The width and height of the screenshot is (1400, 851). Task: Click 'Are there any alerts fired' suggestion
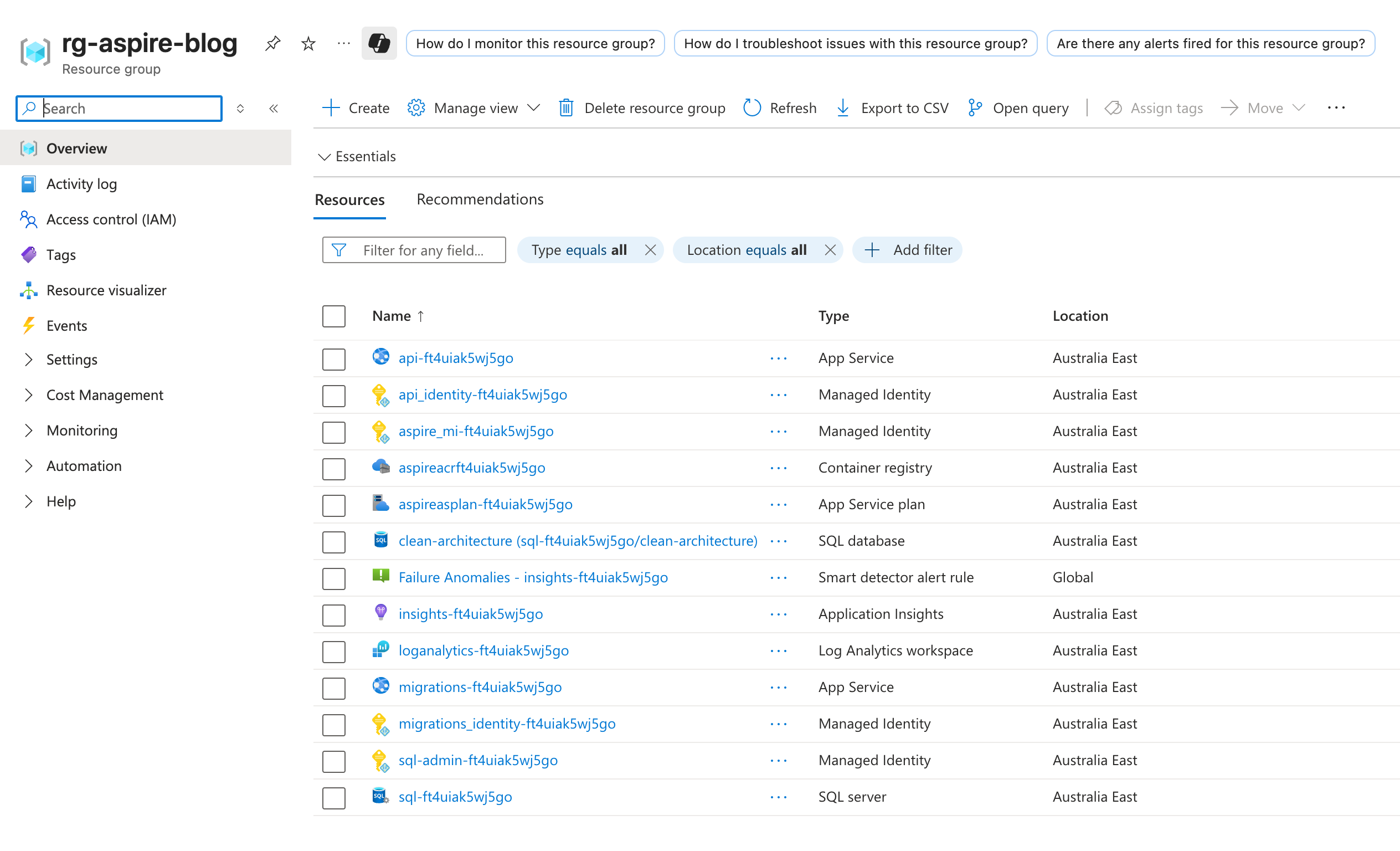(x=1210, y=43)
